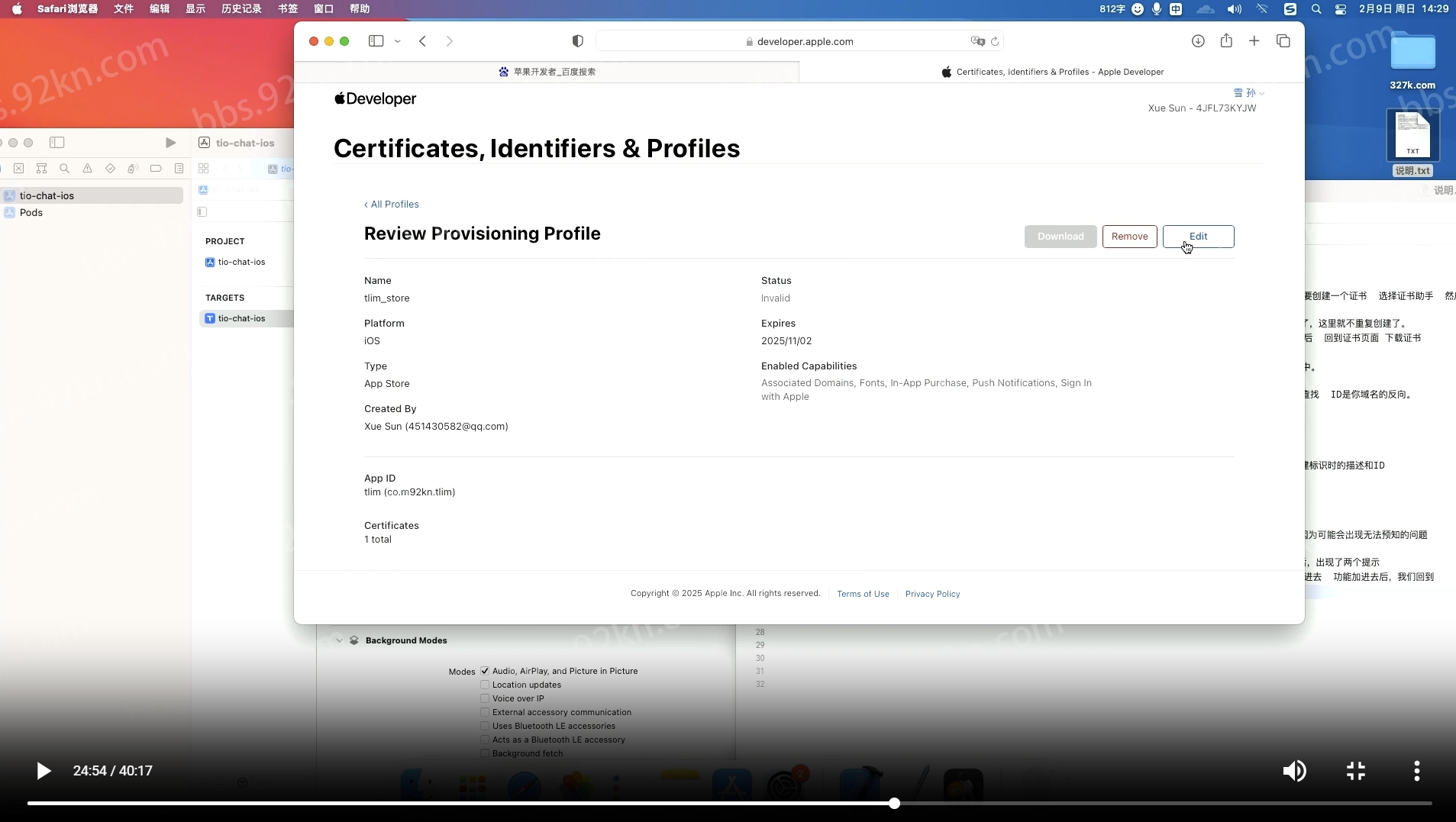Go back with Safari's back arrow
The image size is (1456, 822).
(x=423, y=41)
